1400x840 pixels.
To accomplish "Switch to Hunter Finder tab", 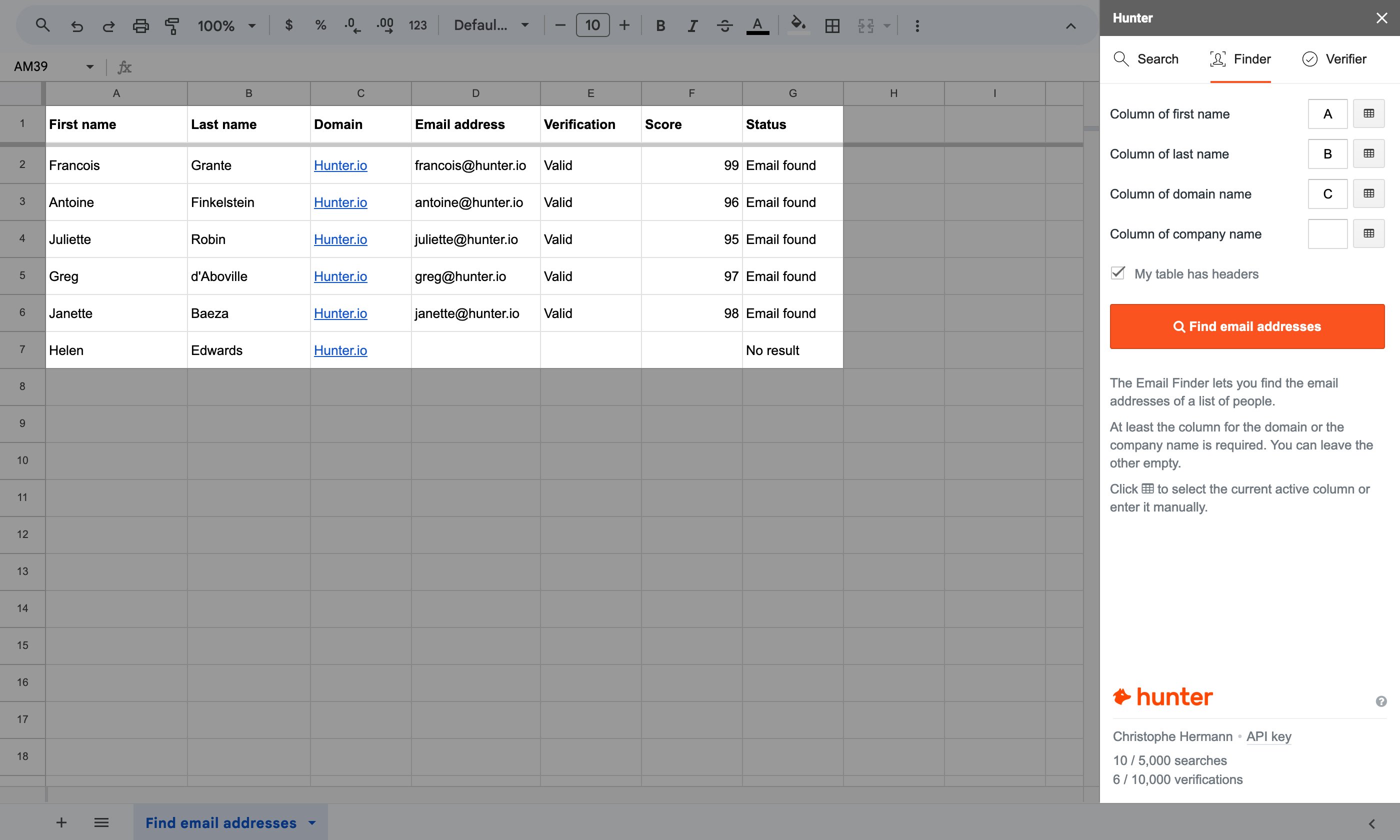I will coord(1240,59).
